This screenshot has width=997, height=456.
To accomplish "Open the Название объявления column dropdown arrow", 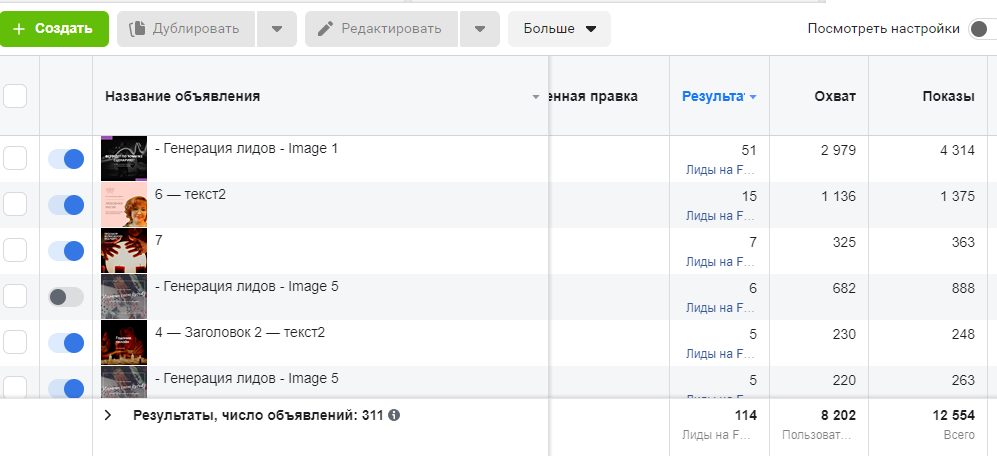I will click(x=535, y=97).
